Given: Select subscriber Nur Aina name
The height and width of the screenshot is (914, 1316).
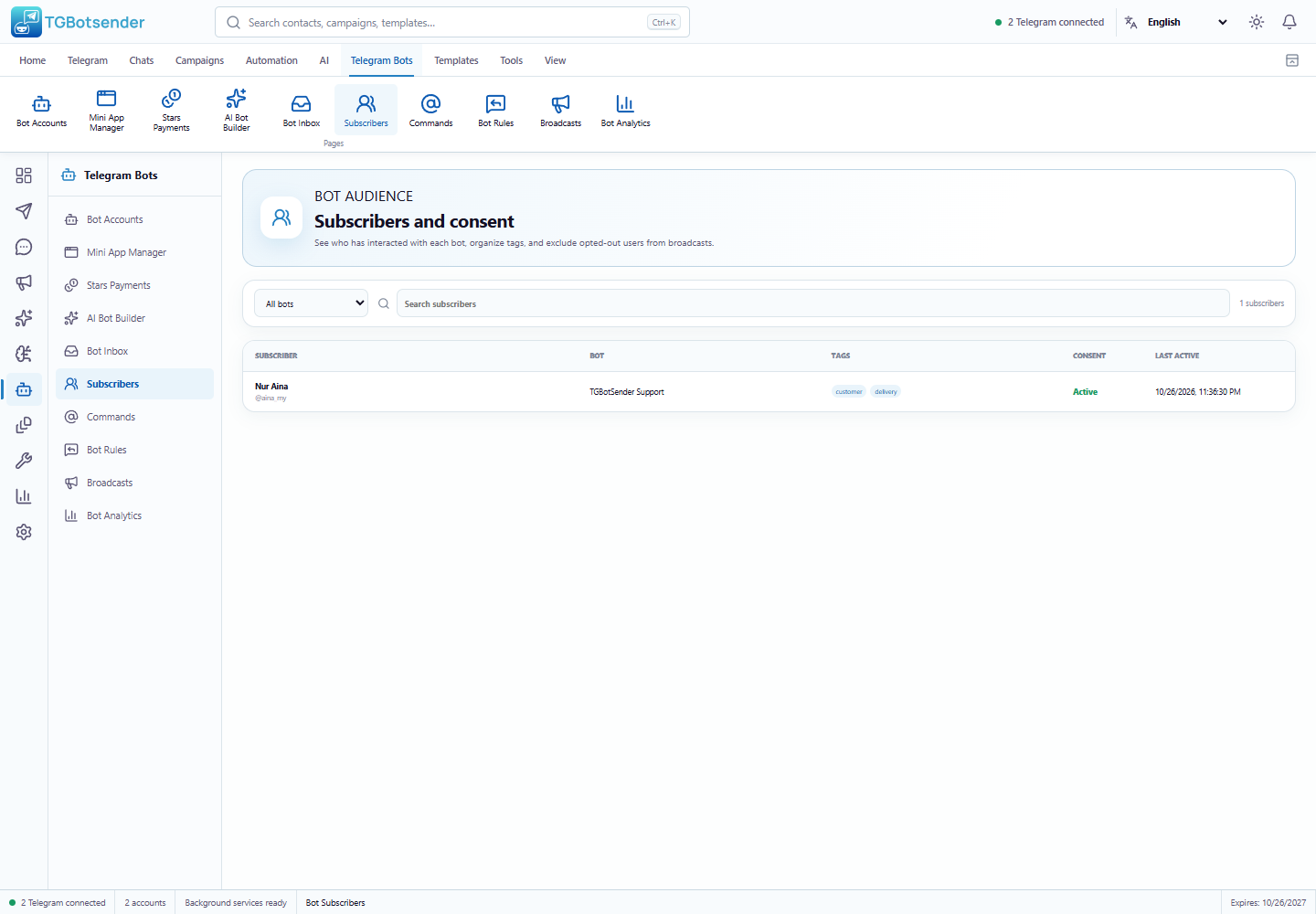Looking at the screenshot, I should pos(271,387).
